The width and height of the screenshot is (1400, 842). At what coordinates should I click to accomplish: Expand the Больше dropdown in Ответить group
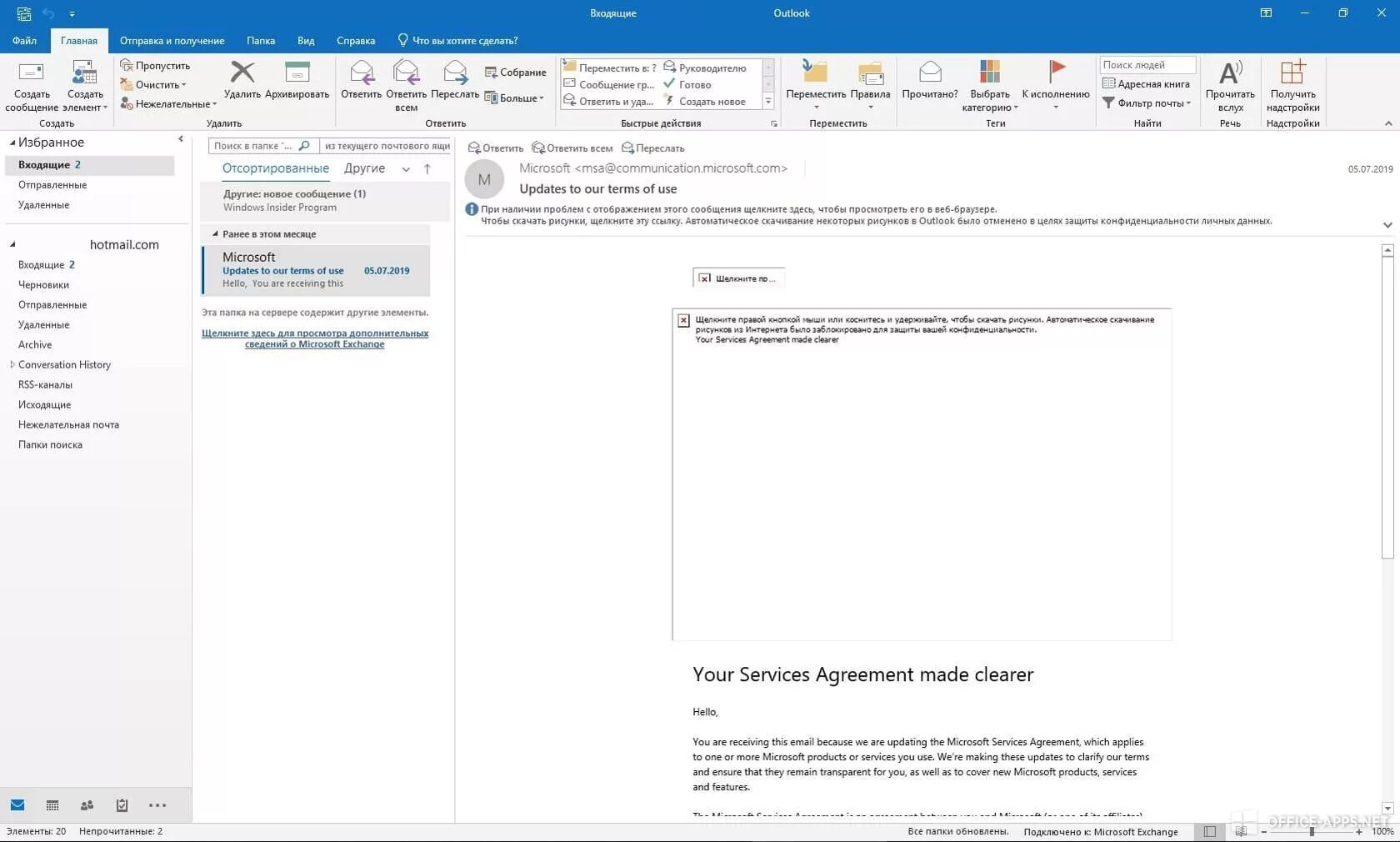[515, 98]
